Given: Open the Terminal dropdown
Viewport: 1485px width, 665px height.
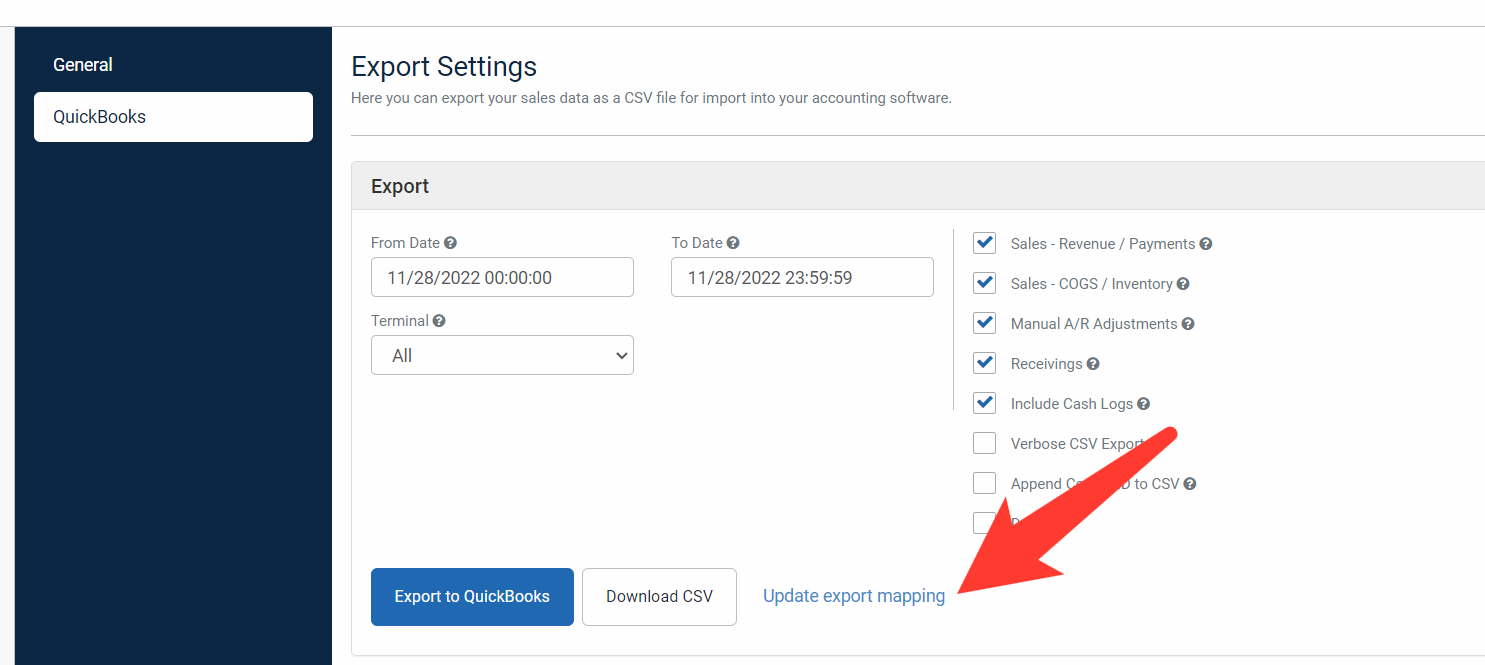Looking at the screenshot, I should [502, 355].
